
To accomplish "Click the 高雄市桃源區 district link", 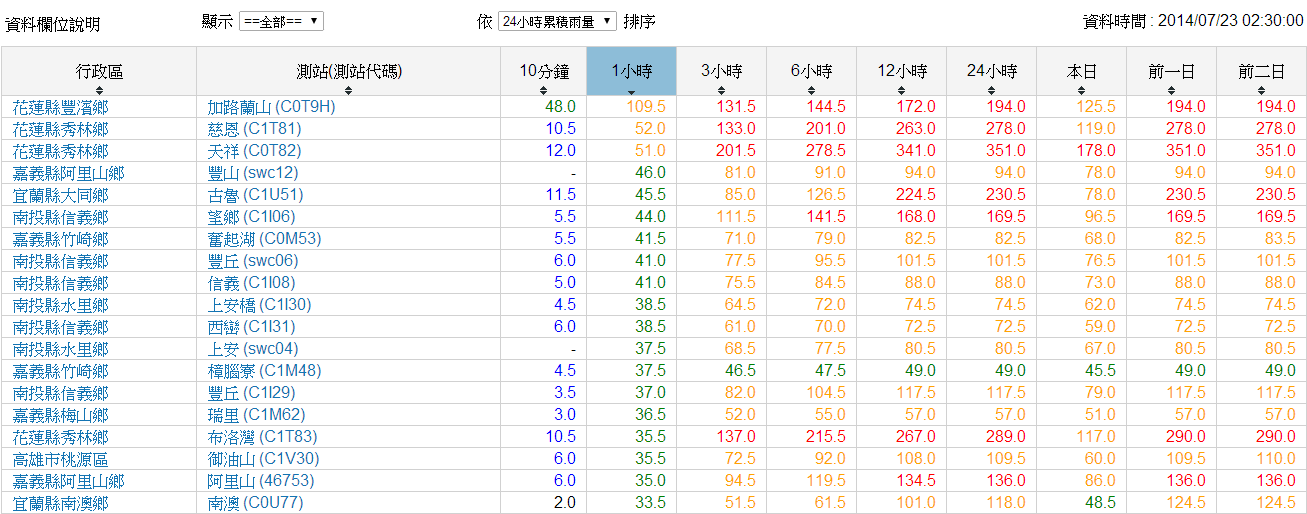I will 60,459.
